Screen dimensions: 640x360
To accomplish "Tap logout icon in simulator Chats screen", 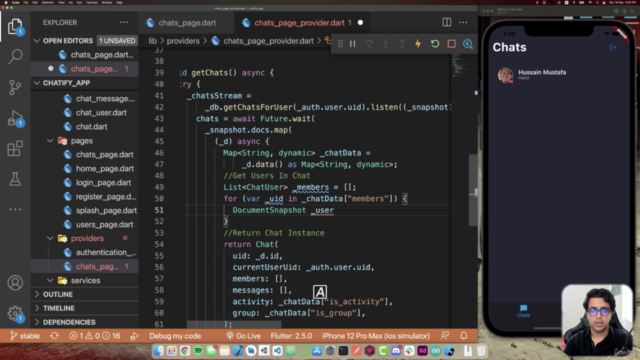I will (613, 47).
